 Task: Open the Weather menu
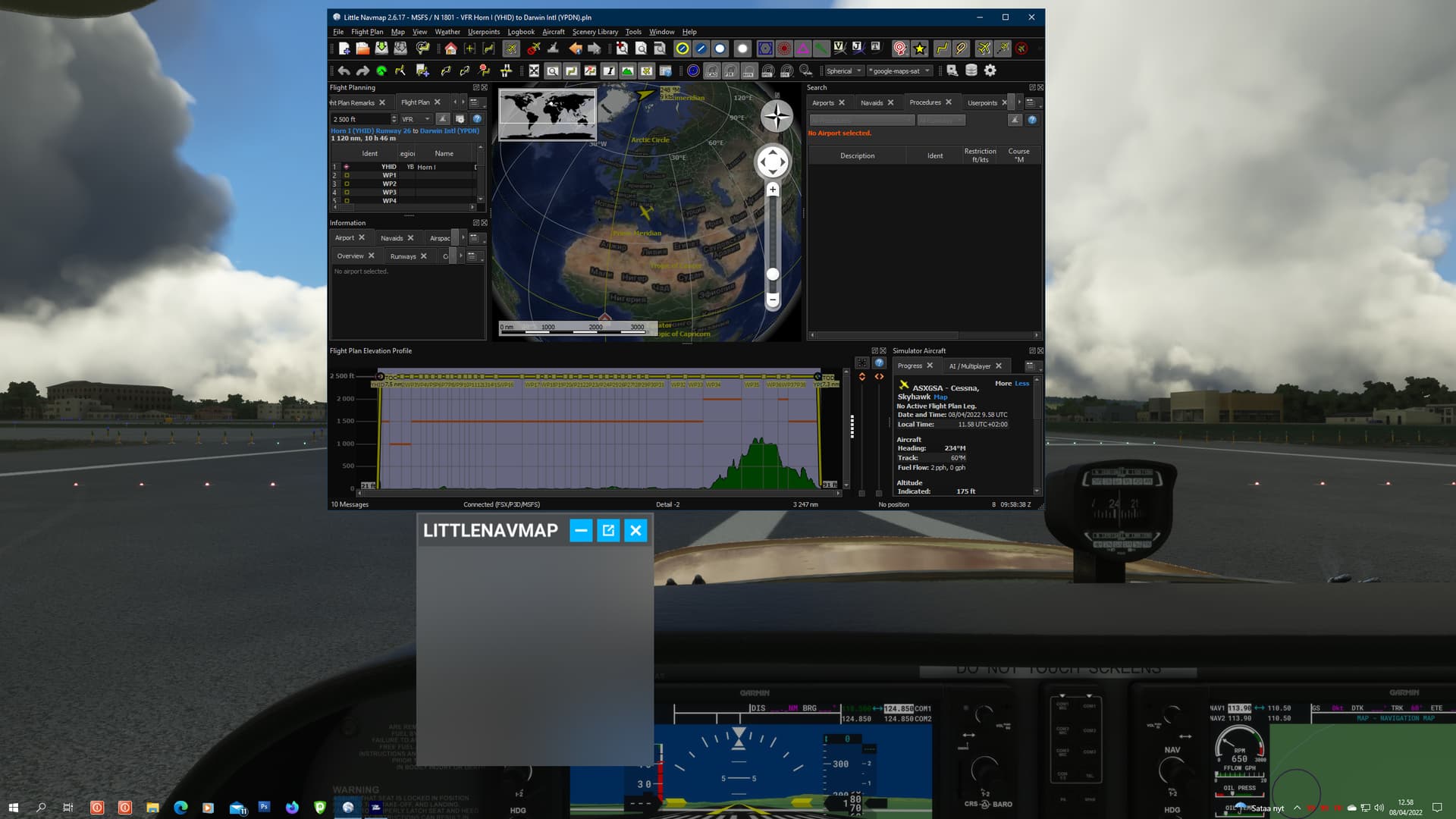coord(447,32)
